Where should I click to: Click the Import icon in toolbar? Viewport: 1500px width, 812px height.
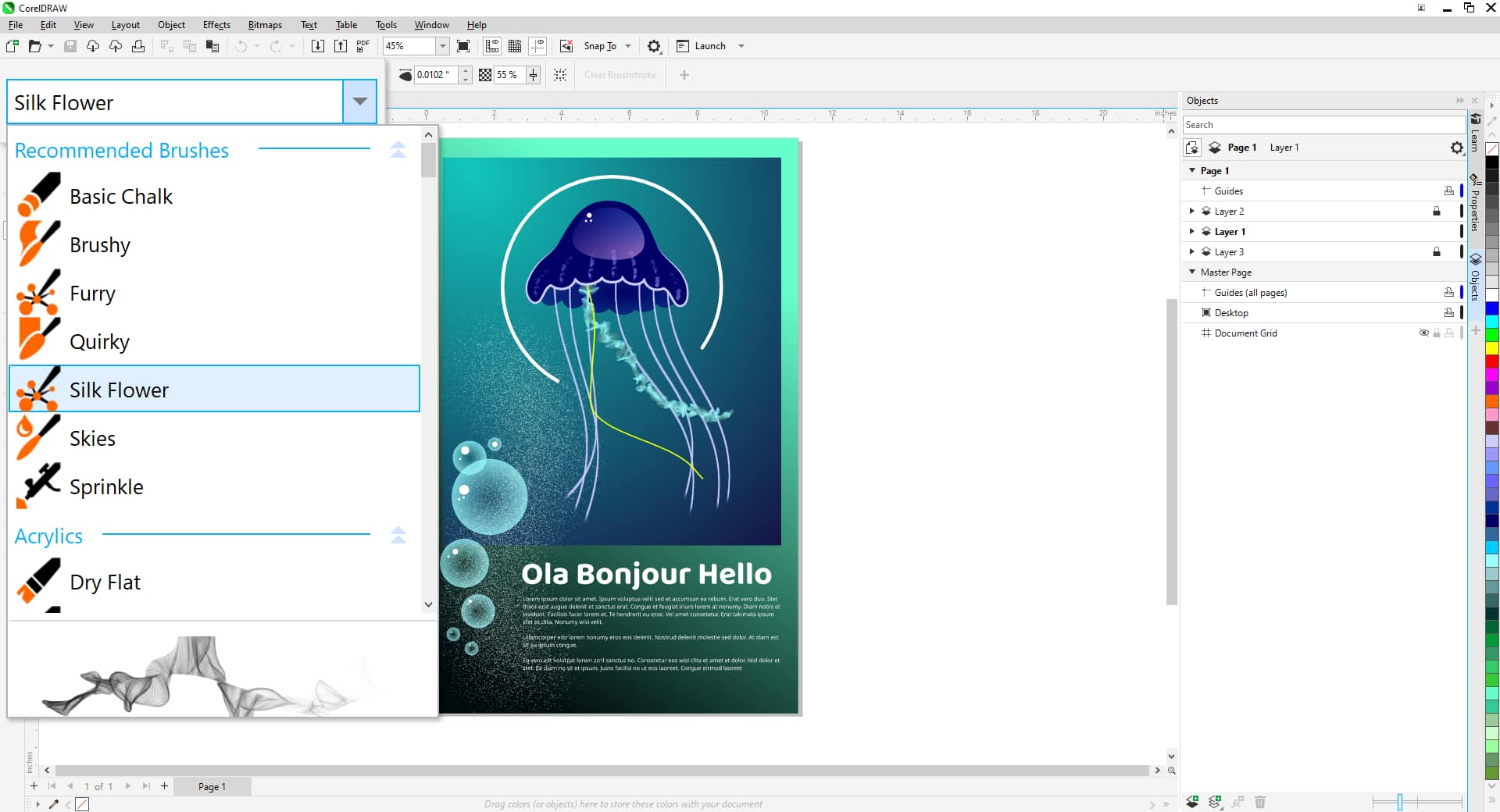317,46
